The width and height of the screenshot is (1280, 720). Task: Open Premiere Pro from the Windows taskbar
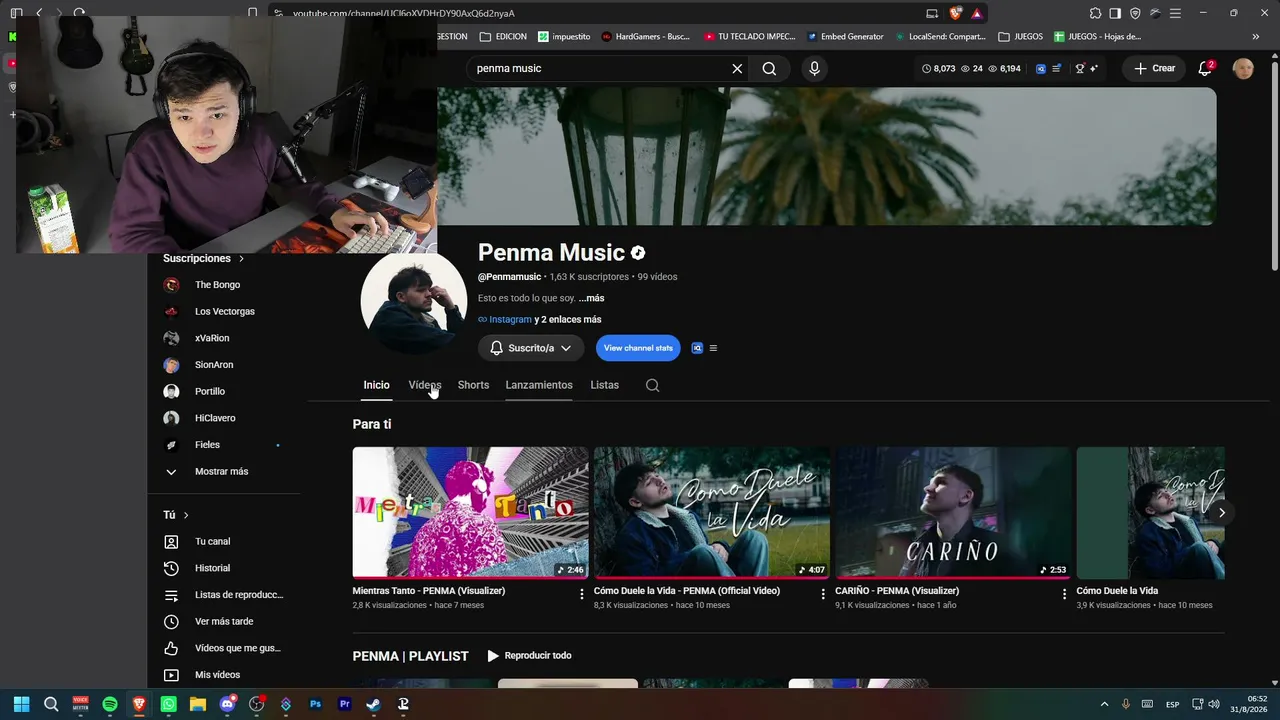point(345,704)
